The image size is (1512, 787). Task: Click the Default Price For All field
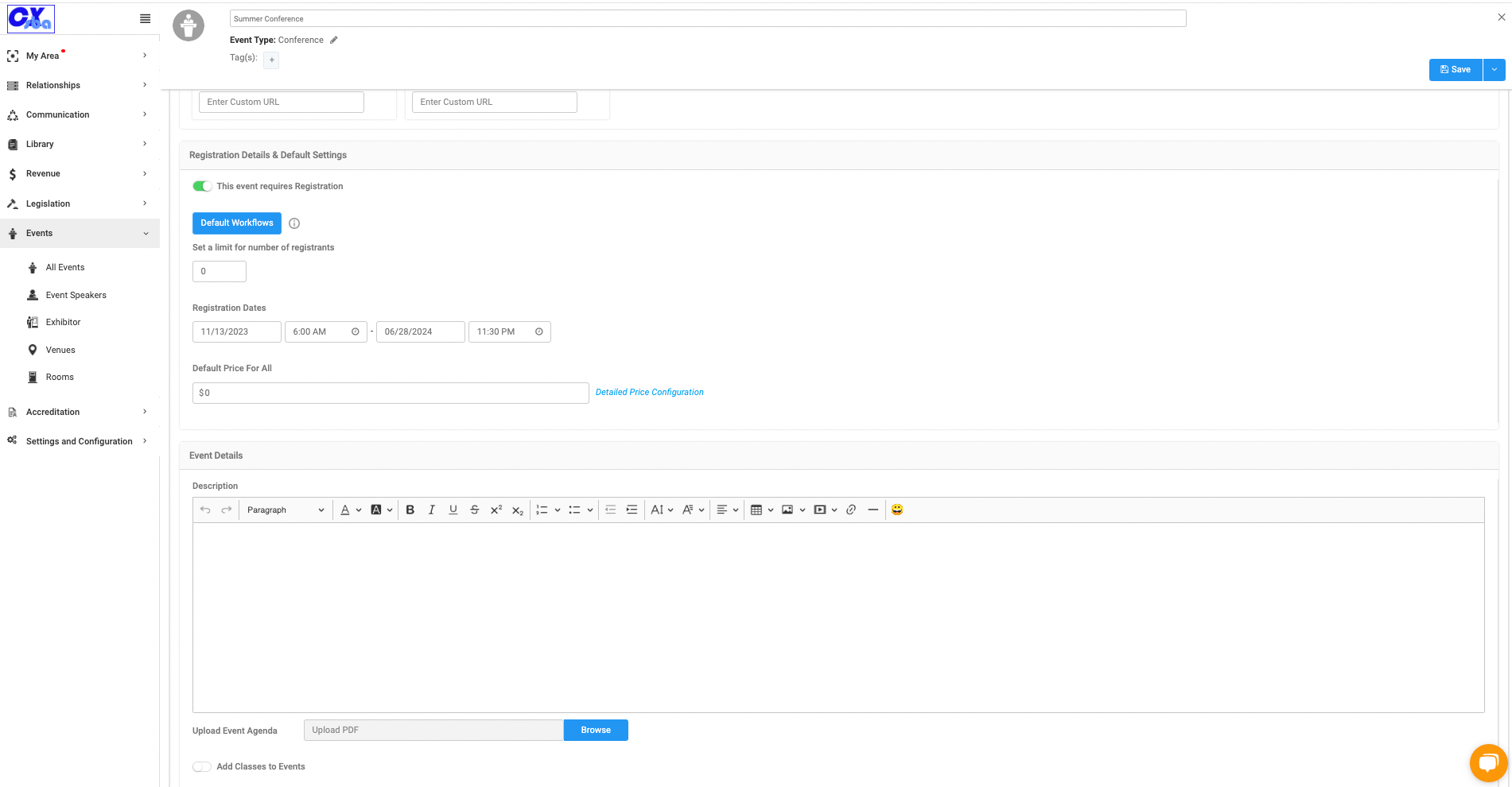(391, 393)
